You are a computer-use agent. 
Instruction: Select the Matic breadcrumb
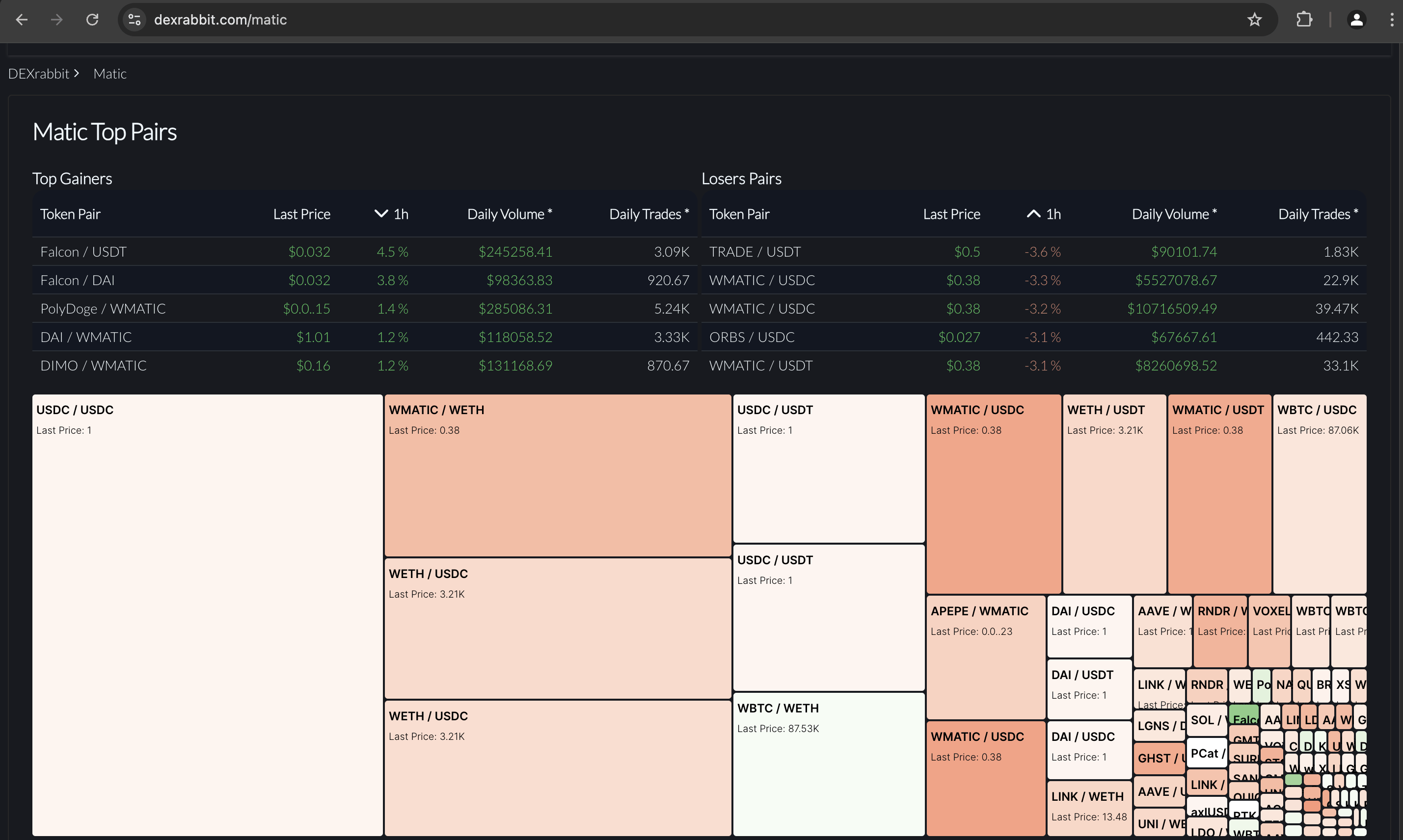pos(110,74)
